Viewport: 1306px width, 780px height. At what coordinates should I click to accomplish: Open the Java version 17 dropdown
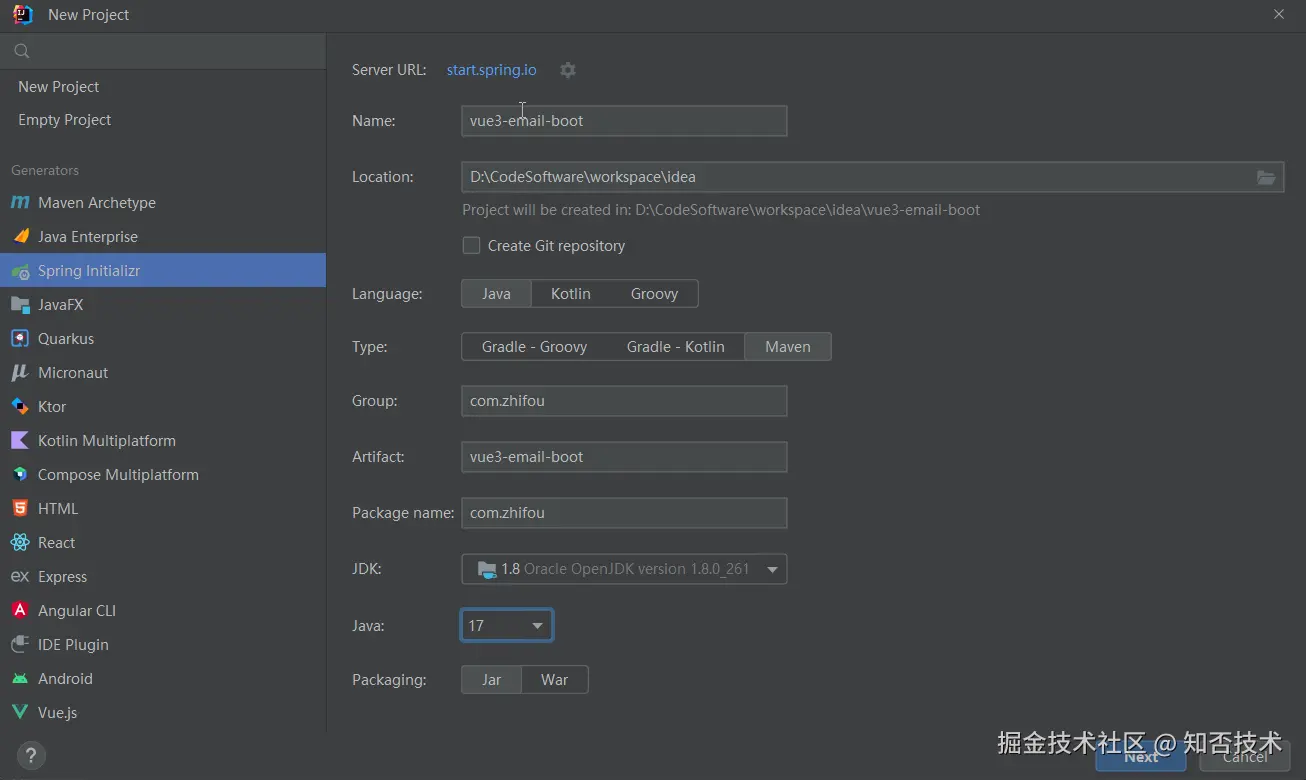(x=507, y=626)
